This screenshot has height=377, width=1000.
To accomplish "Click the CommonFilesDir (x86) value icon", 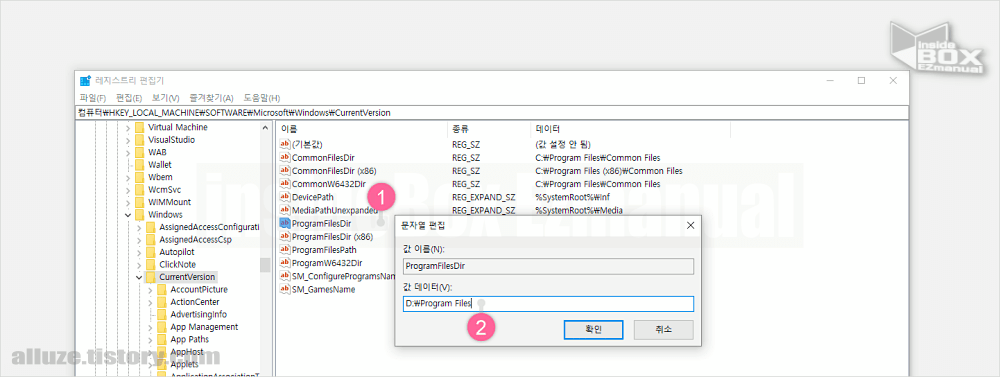I will point(285,170).
